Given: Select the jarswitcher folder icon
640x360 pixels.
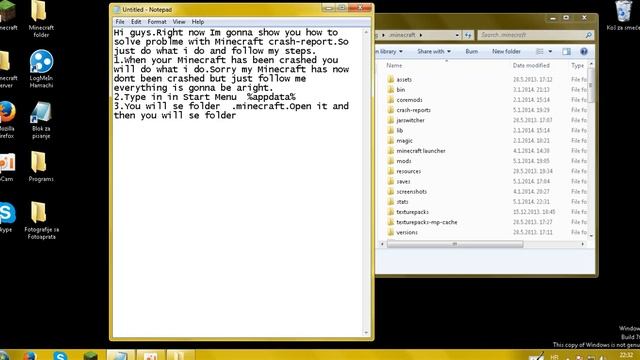Looking at the screenshot, I should [x=391, y=120].
